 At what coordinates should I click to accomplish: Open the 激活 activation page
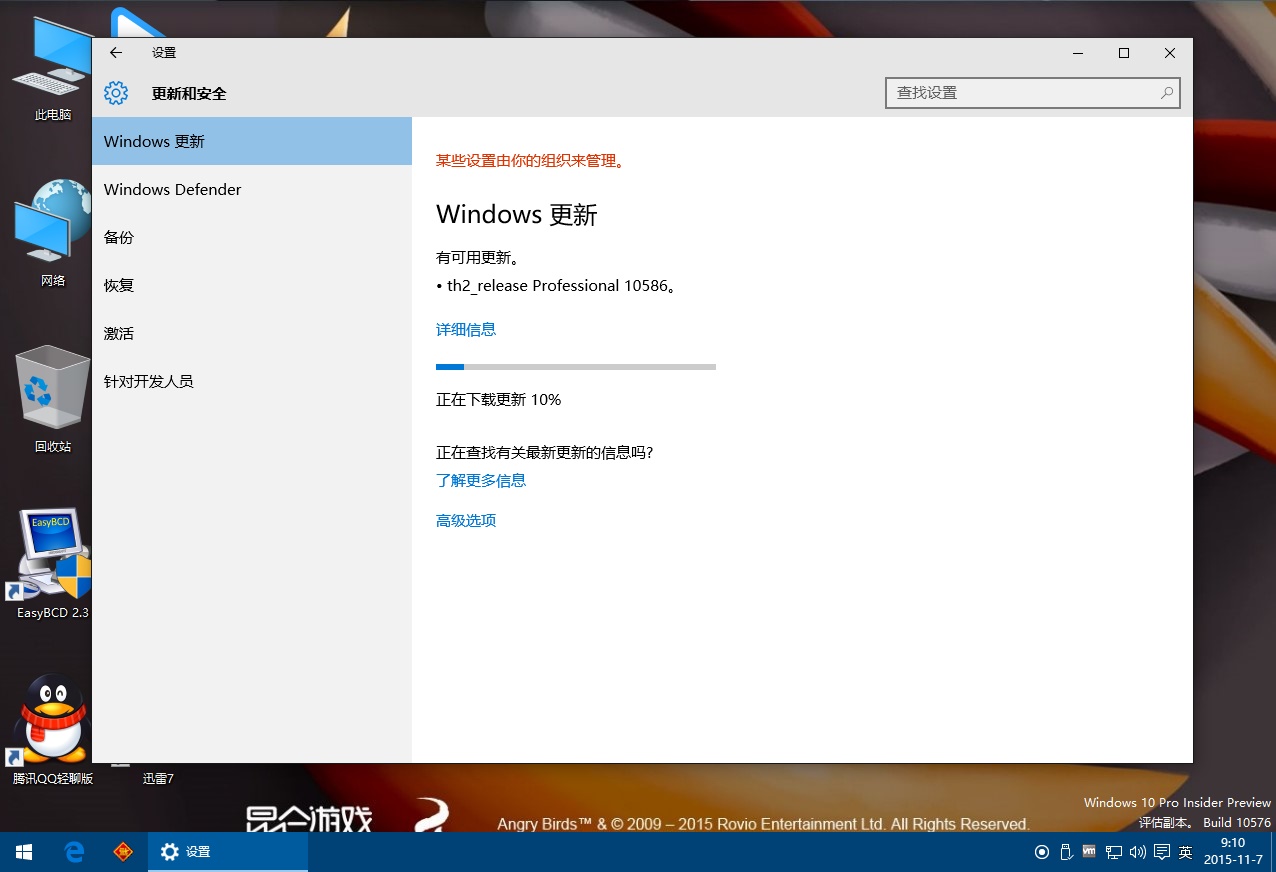pyautogui.click(x=252, y=333)
